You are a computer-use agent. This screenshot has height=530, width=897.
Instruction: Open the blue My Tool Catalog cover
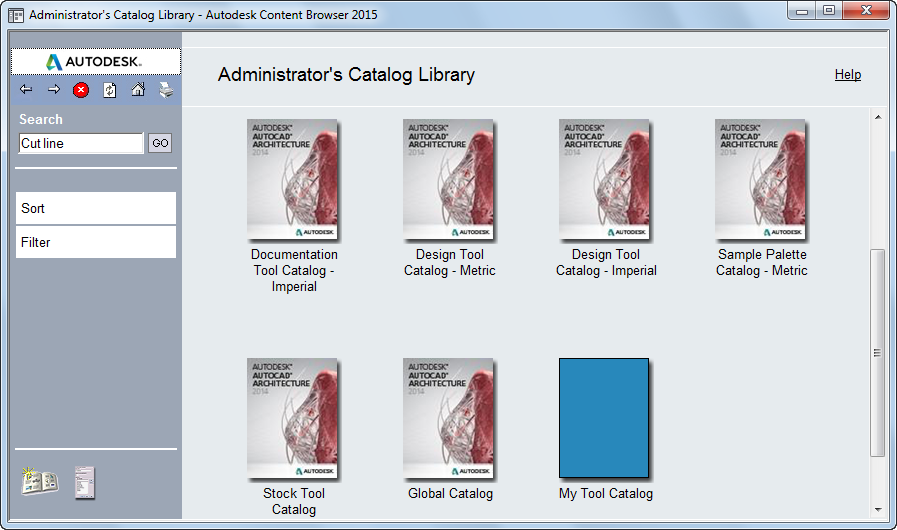pyautogui.click(x=604, y=418)
